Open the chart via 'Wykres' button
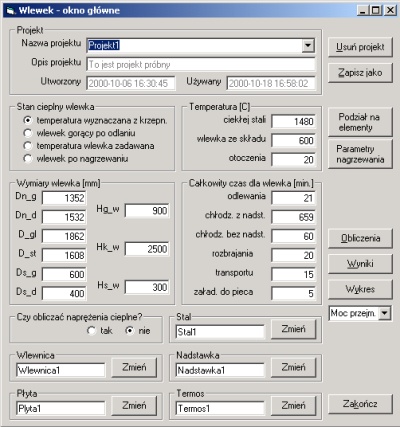The width and height of the screenshot is (400, 427). click(360, 289)
